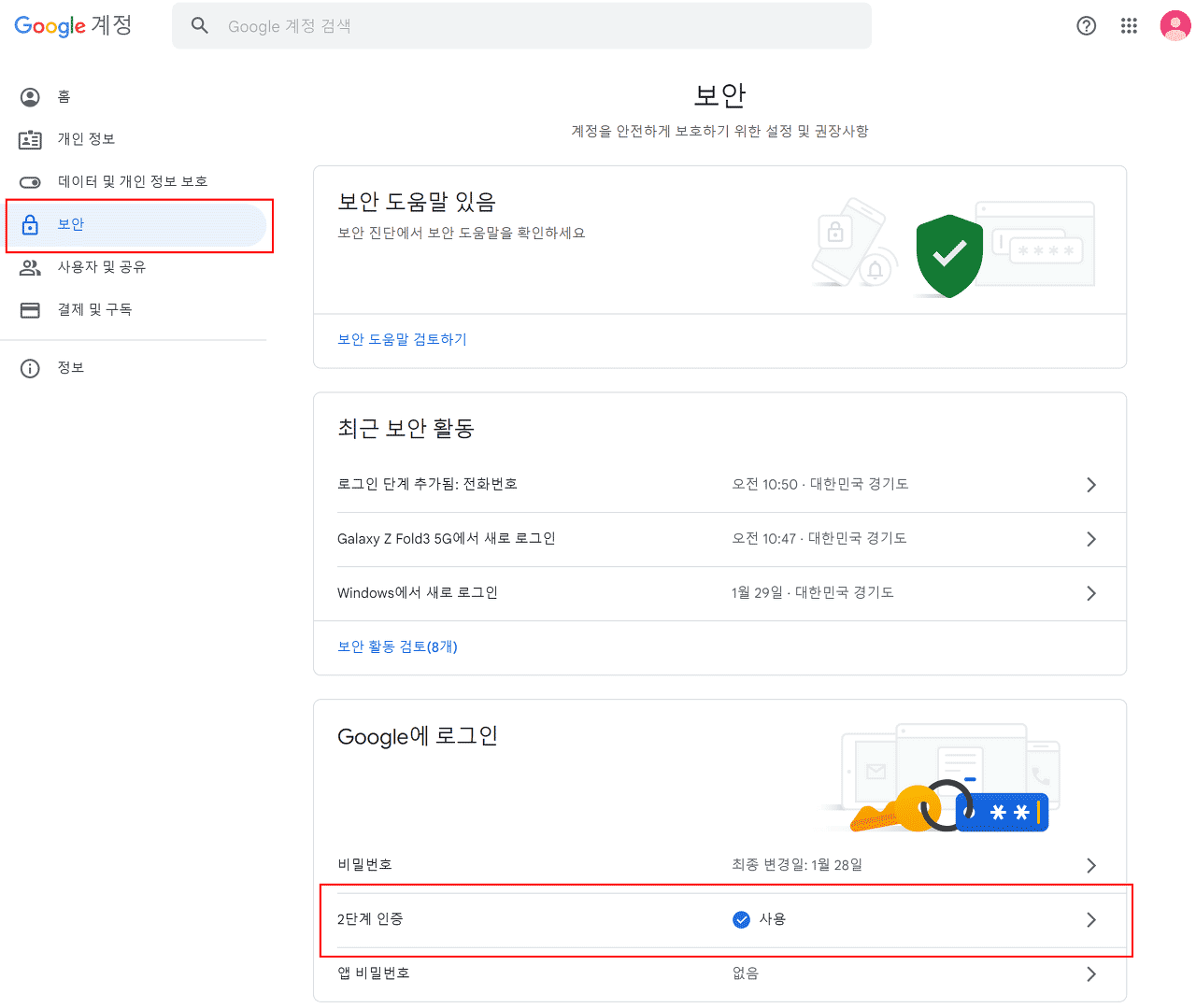Image resolution: width=1196 pixels, height=1008 pixels.
Task: Click the blue check icon beside 사용
Action: click(x=741, y=920)
